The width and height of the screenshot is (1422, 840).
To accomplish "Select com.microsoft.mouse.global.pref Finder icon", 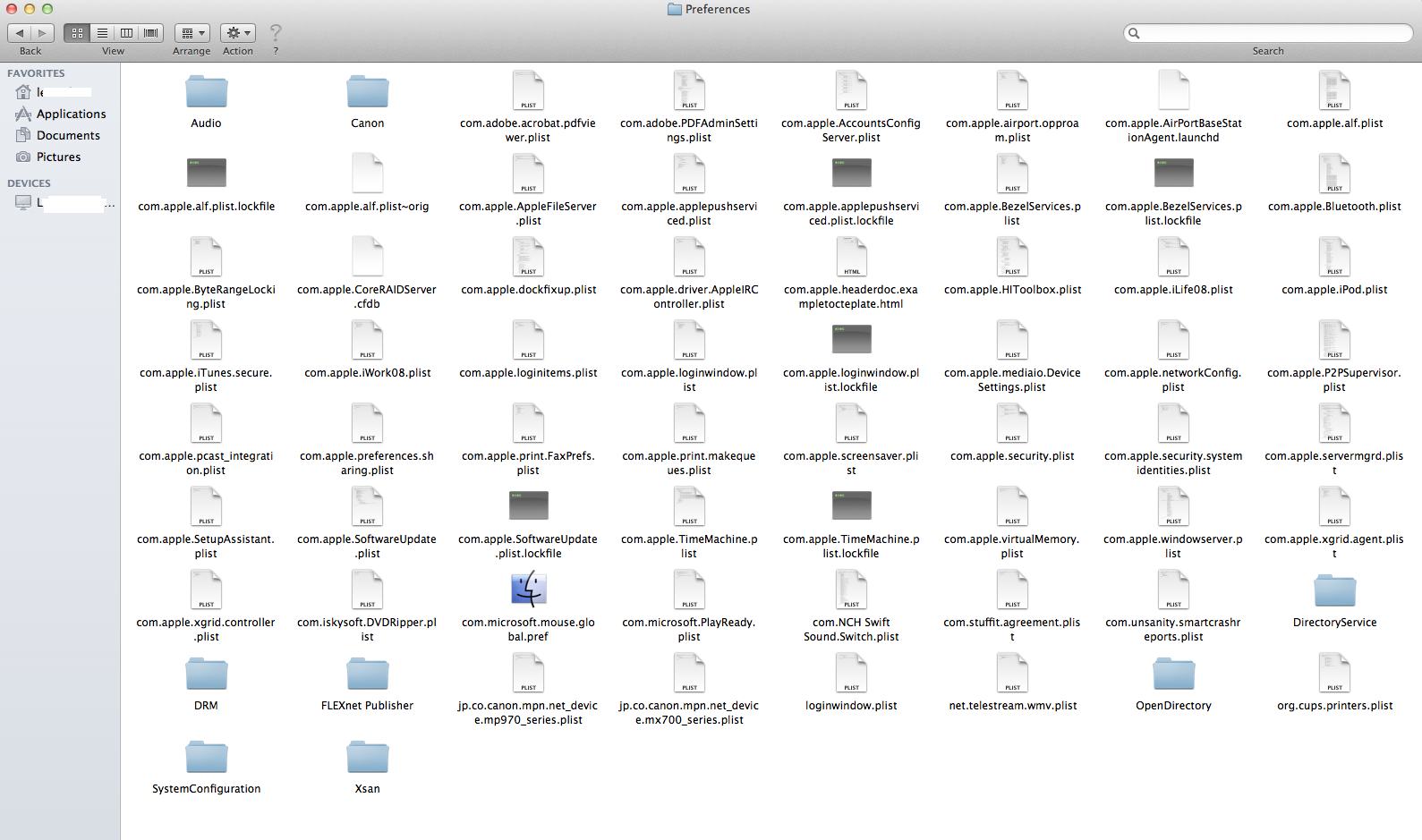I will pyautogui.click(x=528, y=590).
